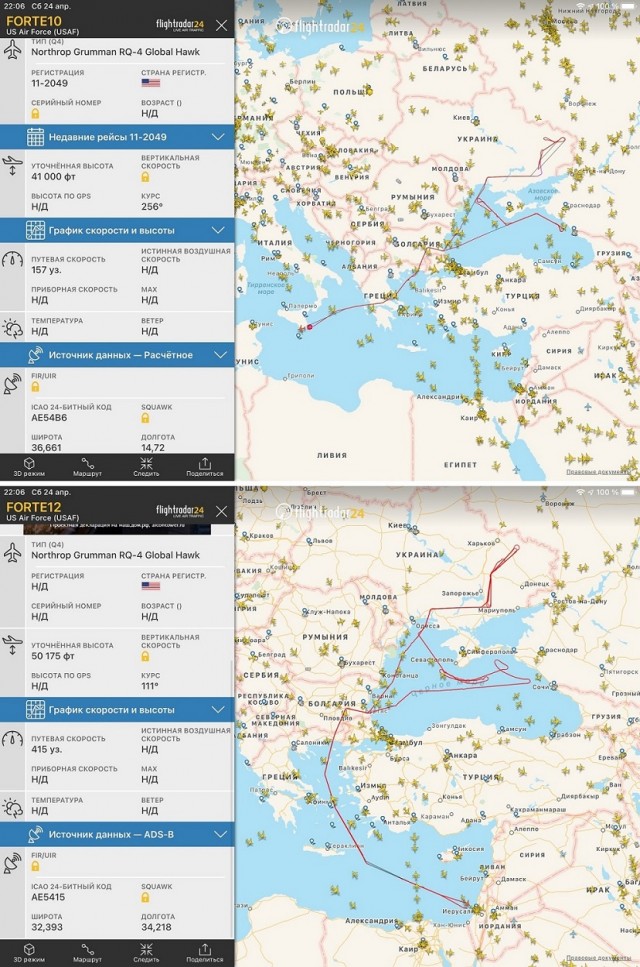This screenshot has width=640, height=967.
Task: Click ground speed value 415 уз.
Action: (47, 749)
